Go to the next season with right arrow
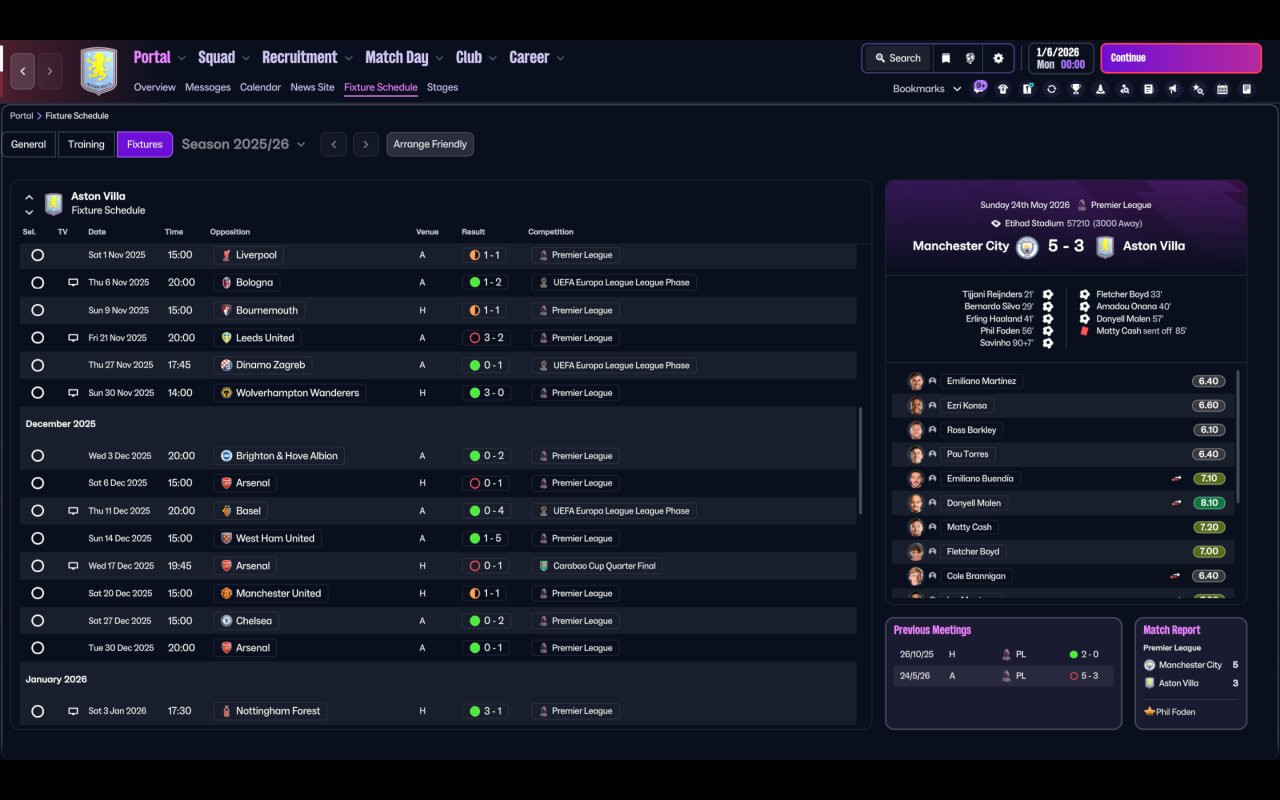Screen dimensions: 1280x800 click(x=366, y=145)
